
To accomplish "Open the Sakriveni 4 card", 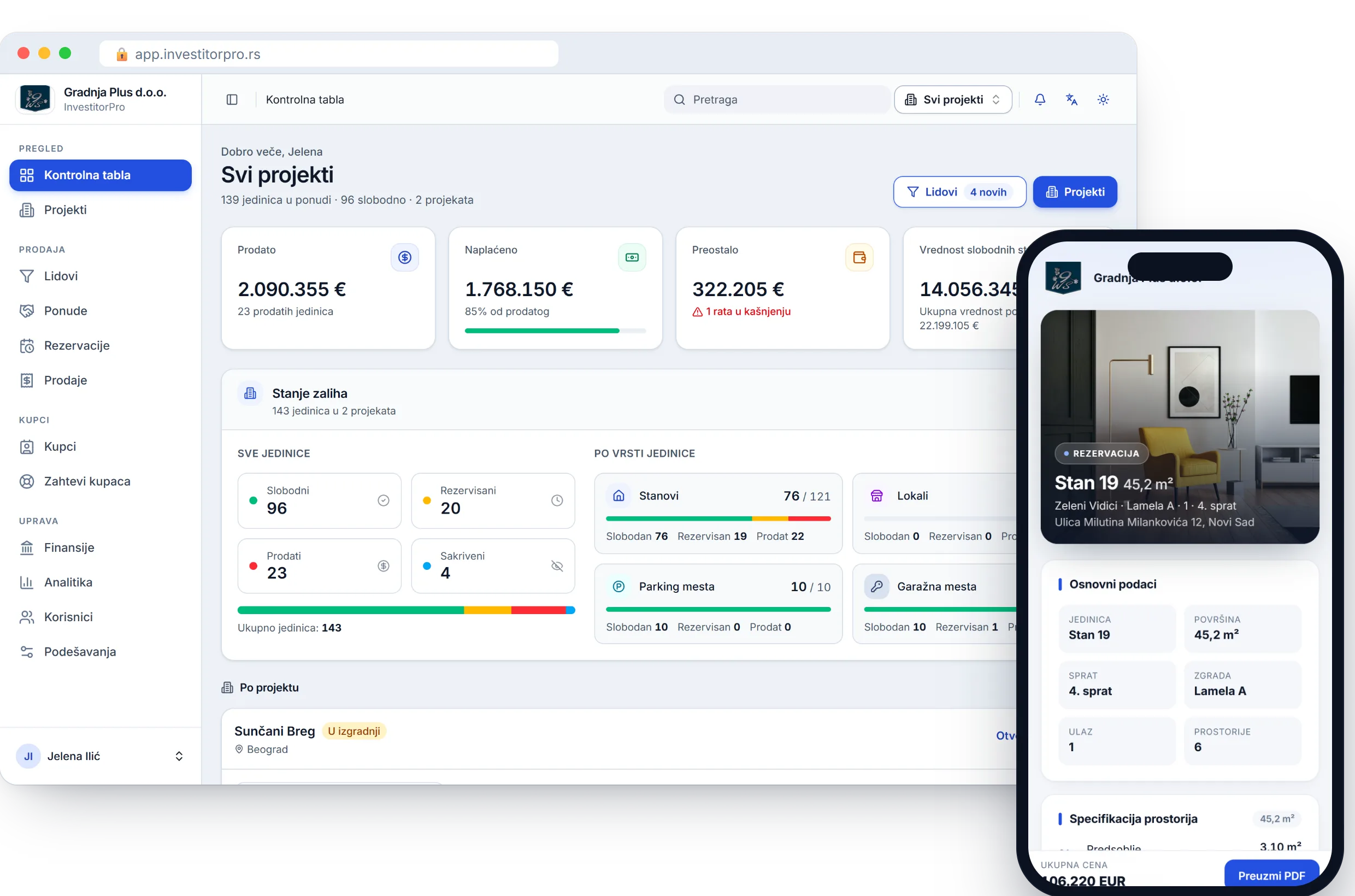I will click(493, 565).
